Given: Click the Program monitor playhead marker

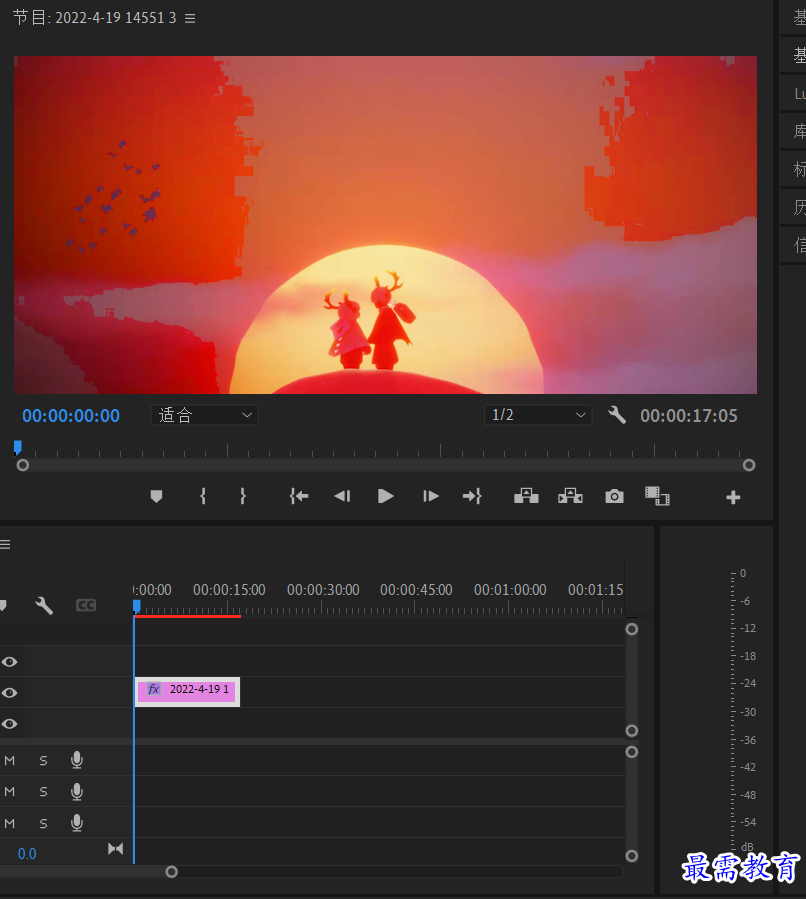Looking at the screenshot, I should (18, 447).
